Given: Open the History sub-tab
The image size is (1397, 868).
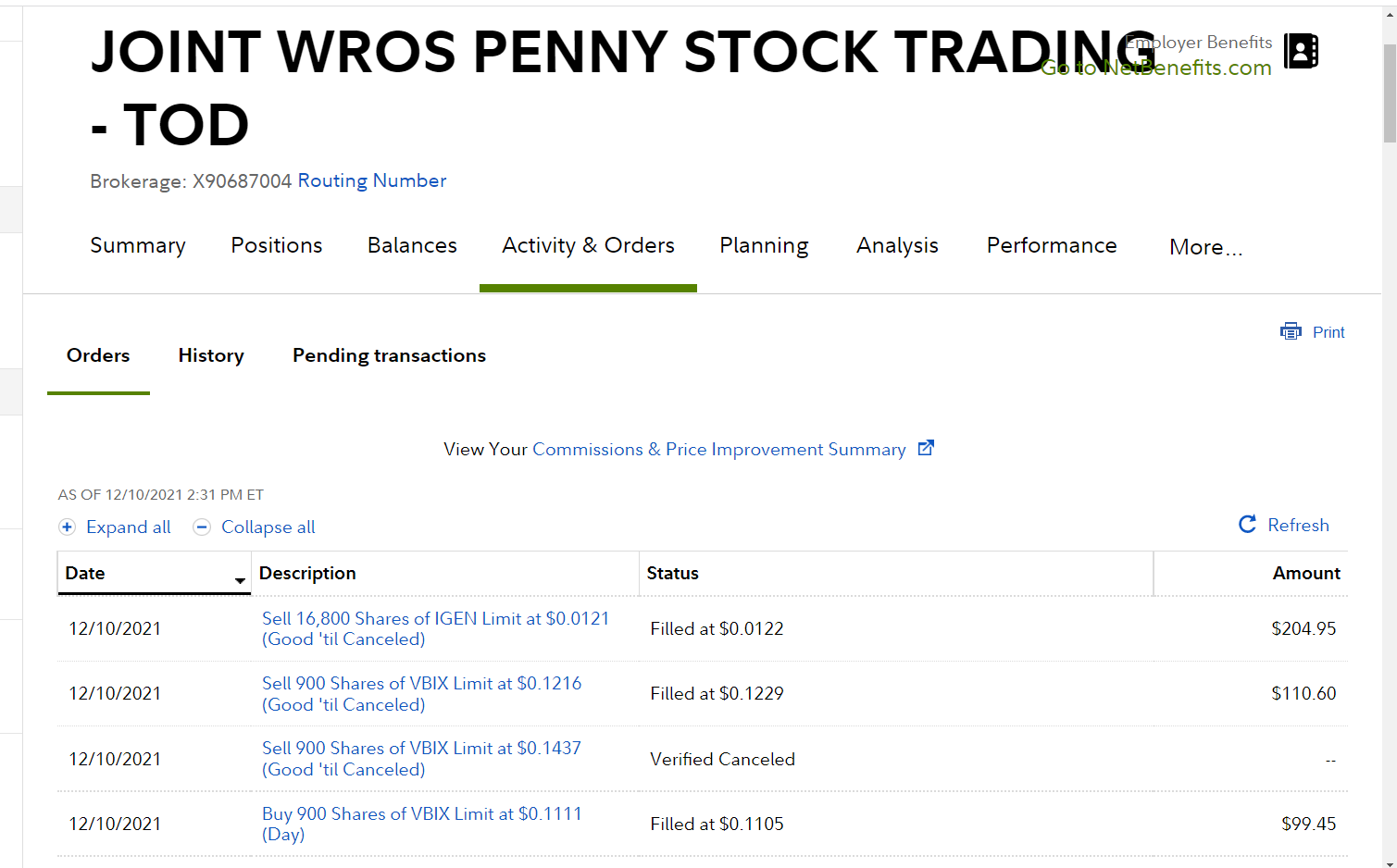Looking at the screenshot, I should (211, 355).
